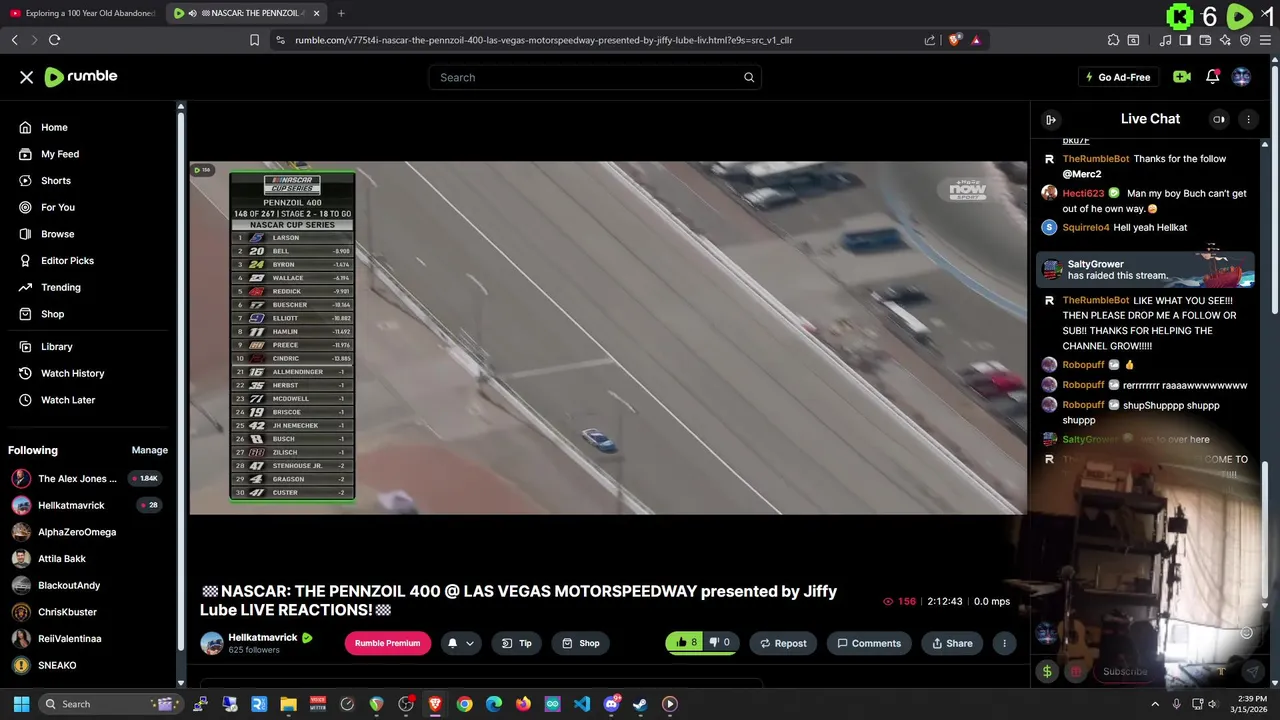The width and height of the screenshot is (1280, 720).
Task: Switch to the Exploring a 100 Year Old Abandoned tab
Action: (82, 13)
